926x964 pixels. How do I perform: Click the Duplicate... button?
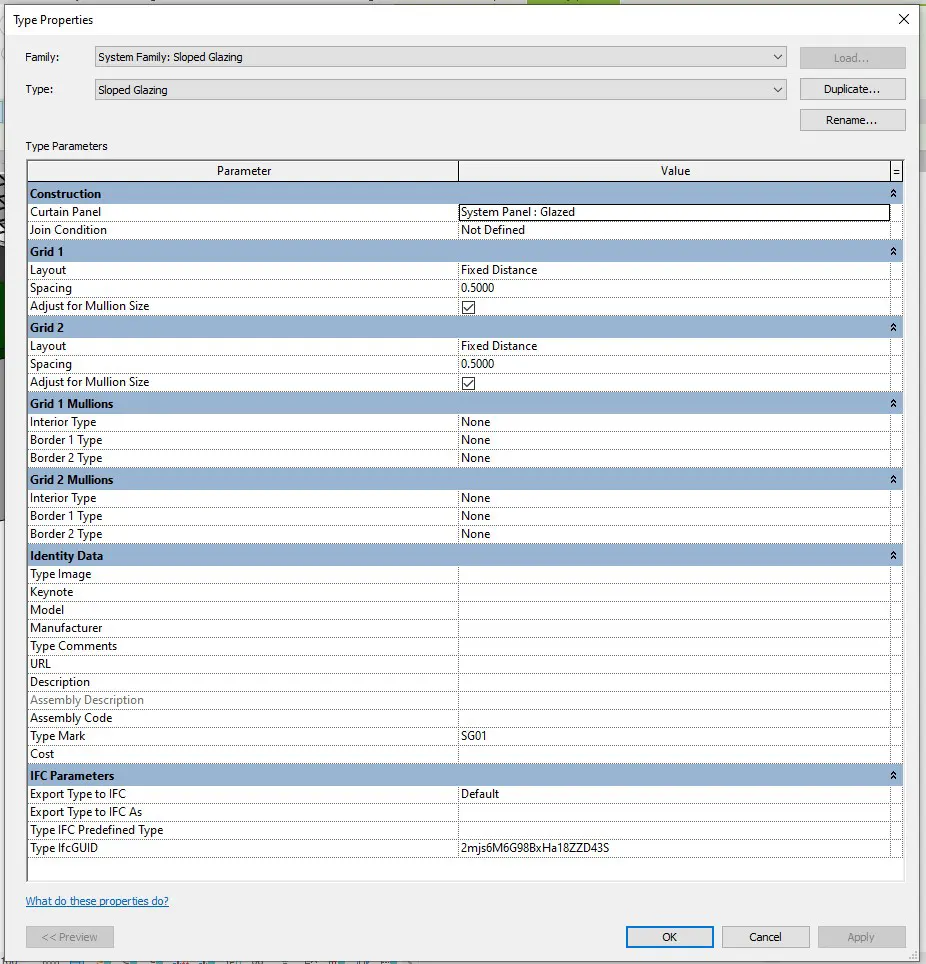pyautogui.click(x=852, y=89)
